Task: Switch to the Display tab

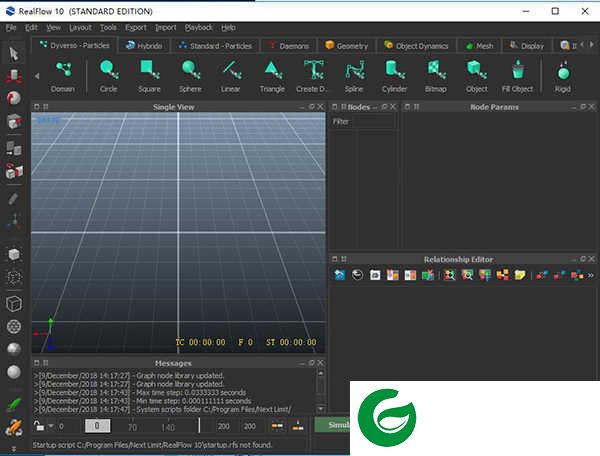Action: (x=527, y=46)
